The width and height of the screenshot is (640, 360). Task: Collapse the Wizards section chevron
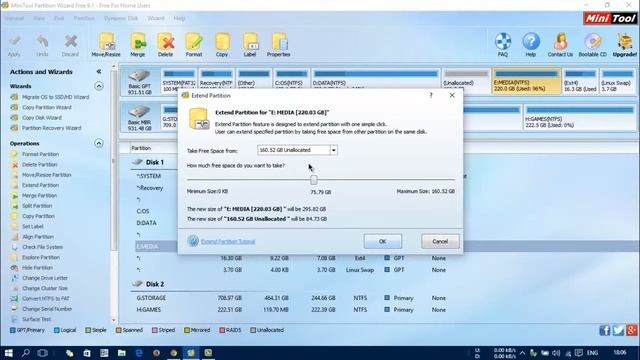99,86
